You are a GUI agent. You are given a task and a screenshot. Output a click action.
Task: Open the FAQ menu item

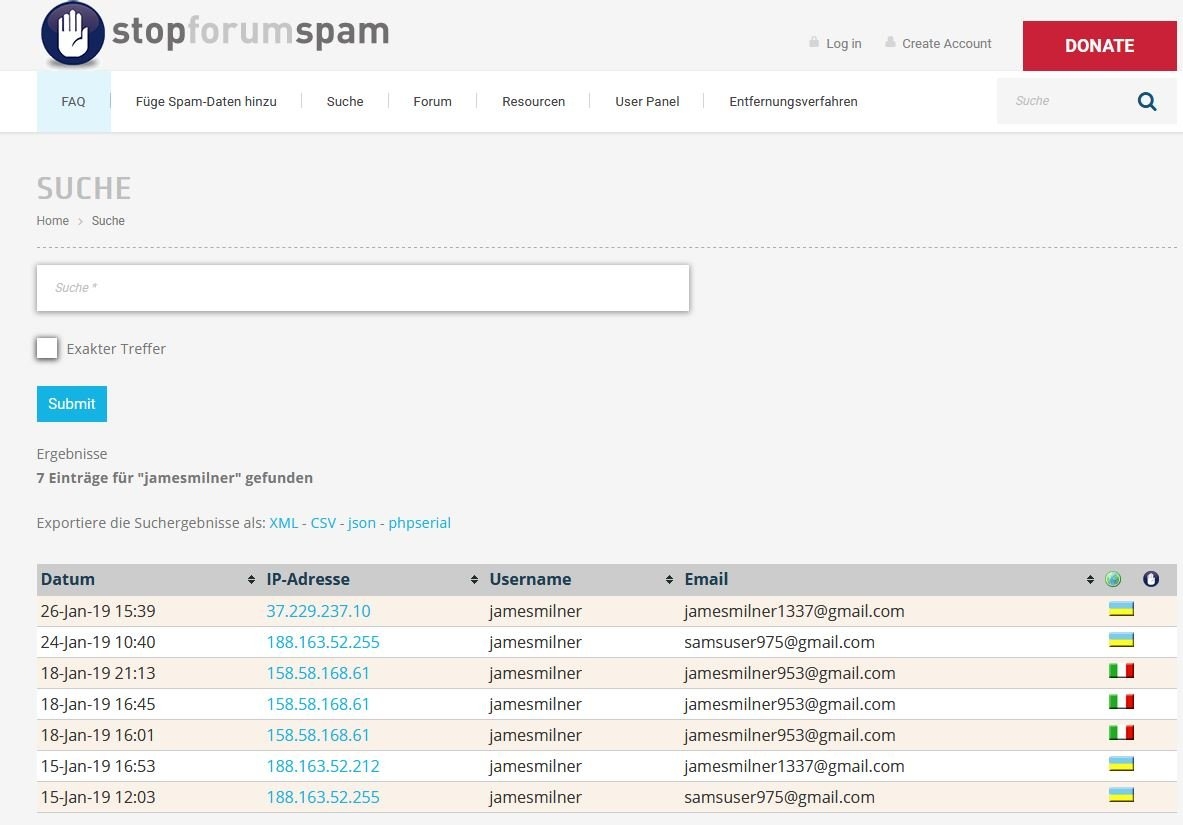click(x=73, y=101)
